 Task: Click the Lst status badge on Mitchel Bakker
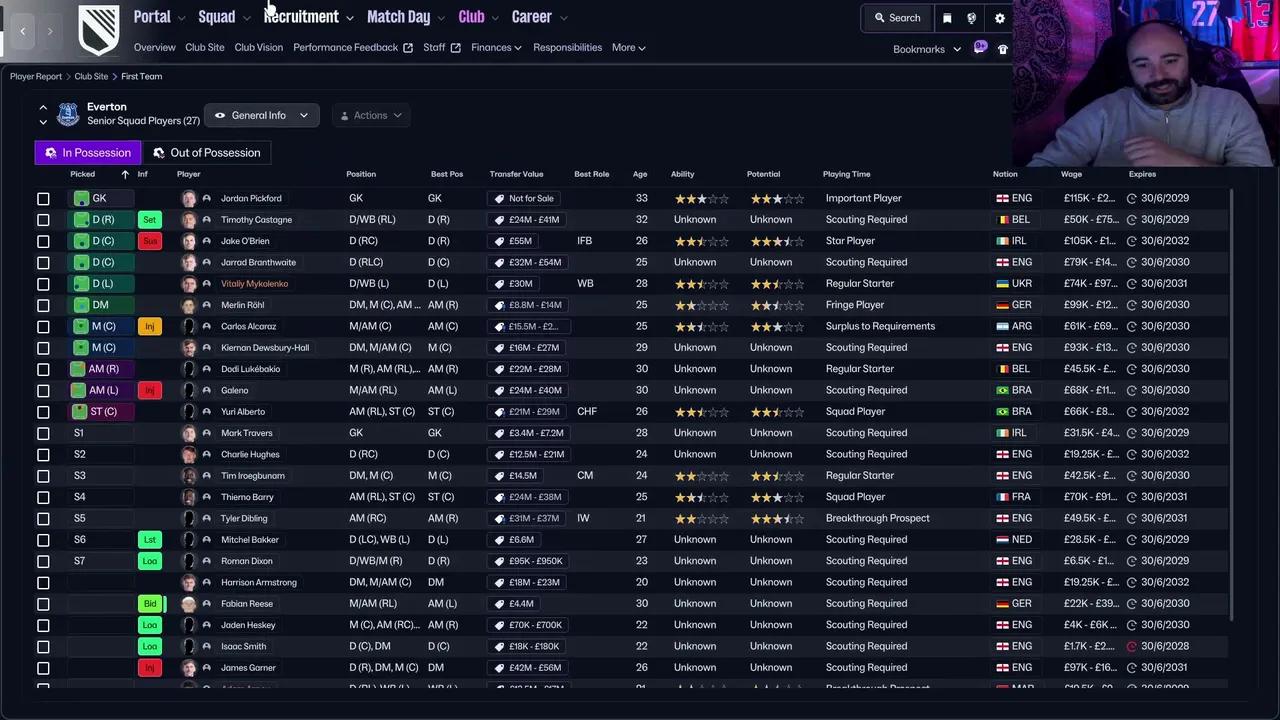coord(150,540)
